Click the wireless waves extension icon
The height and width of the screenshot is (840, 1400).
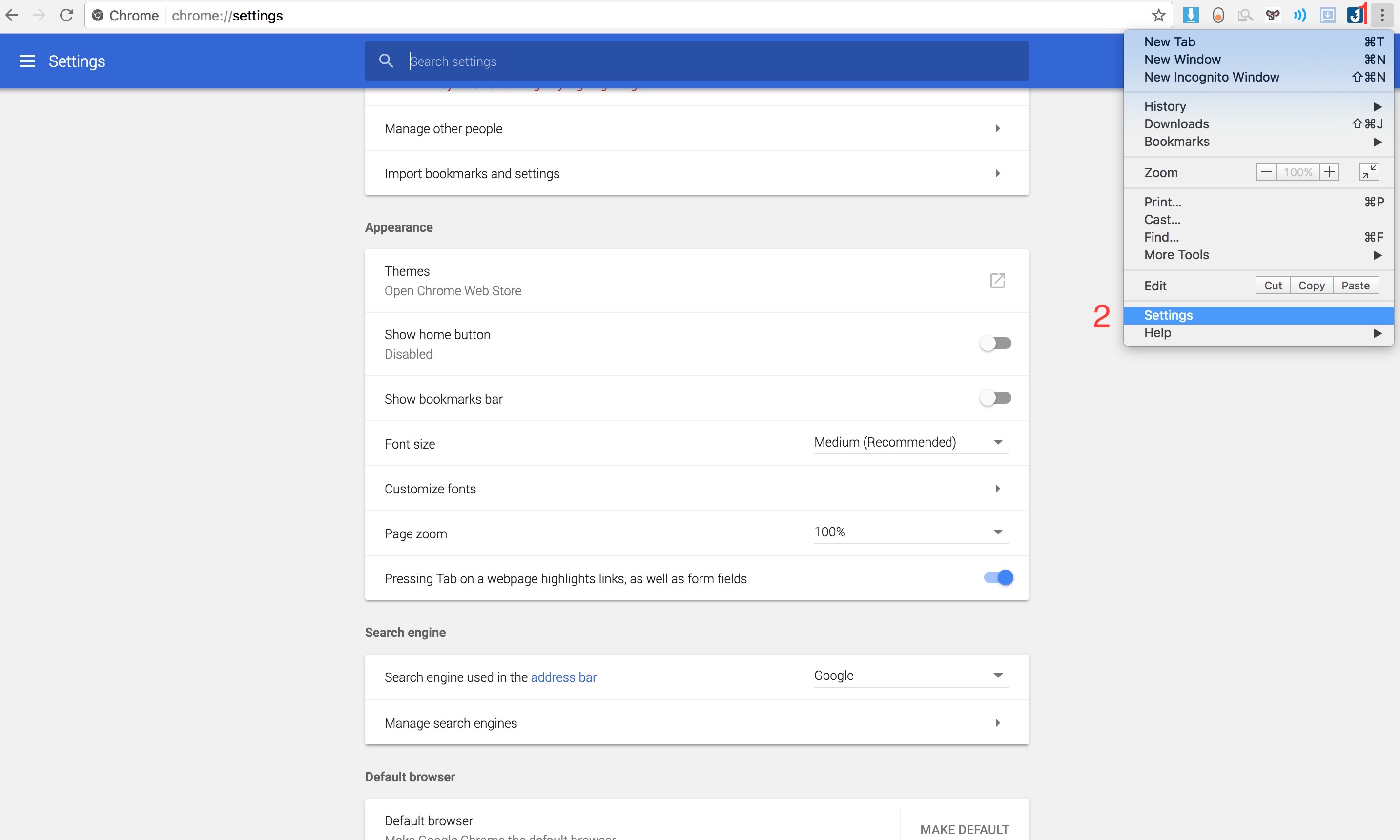[1300, 15]
